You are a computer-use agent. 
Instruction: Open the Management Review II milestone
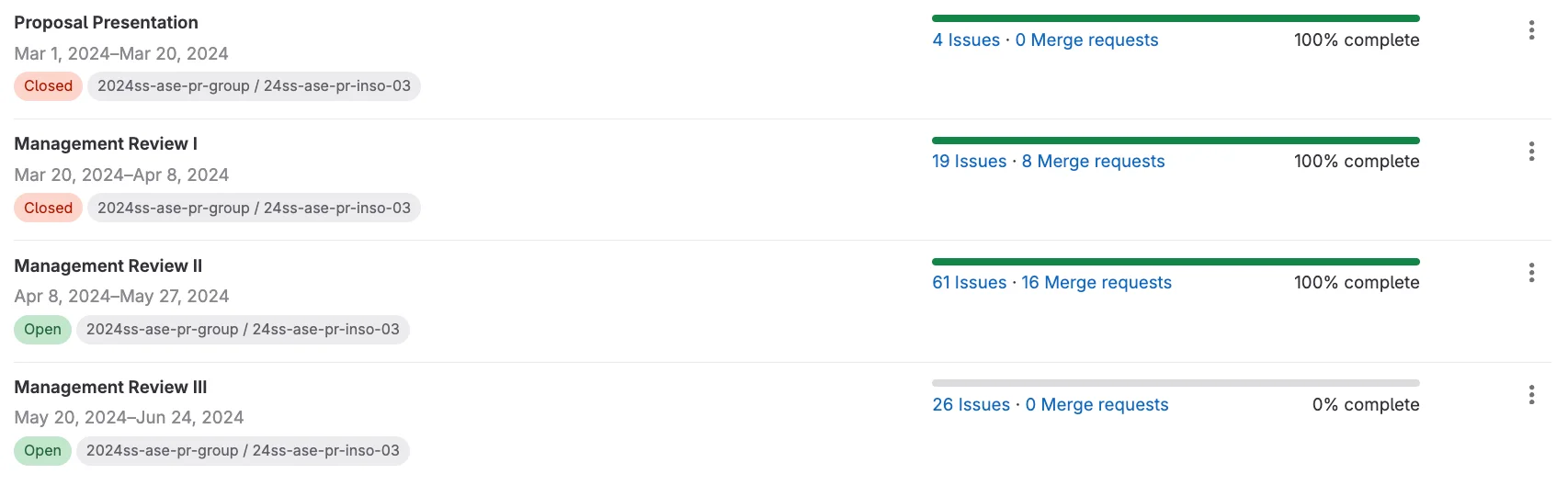coord(108,266)
